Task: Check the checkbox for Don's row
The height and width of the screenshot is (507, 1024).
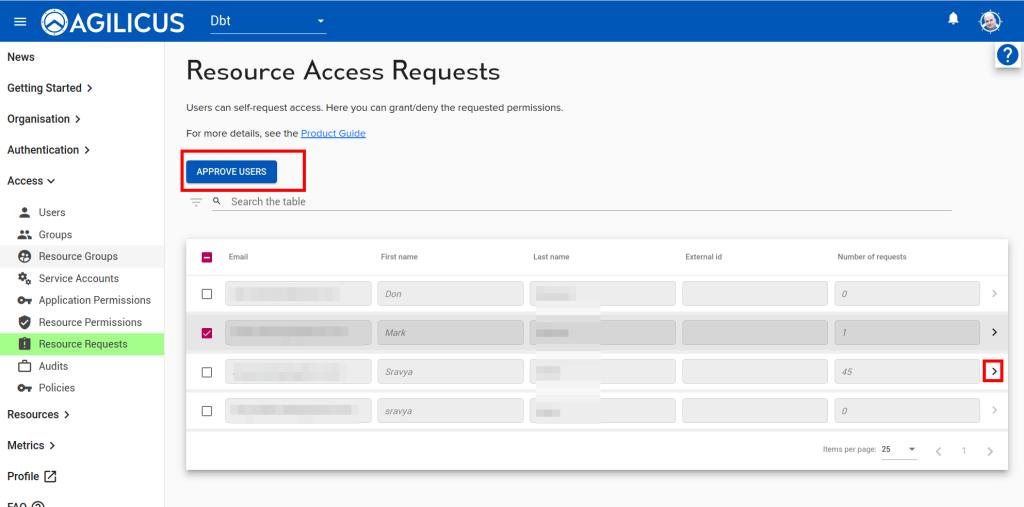Action: point(207,294)
